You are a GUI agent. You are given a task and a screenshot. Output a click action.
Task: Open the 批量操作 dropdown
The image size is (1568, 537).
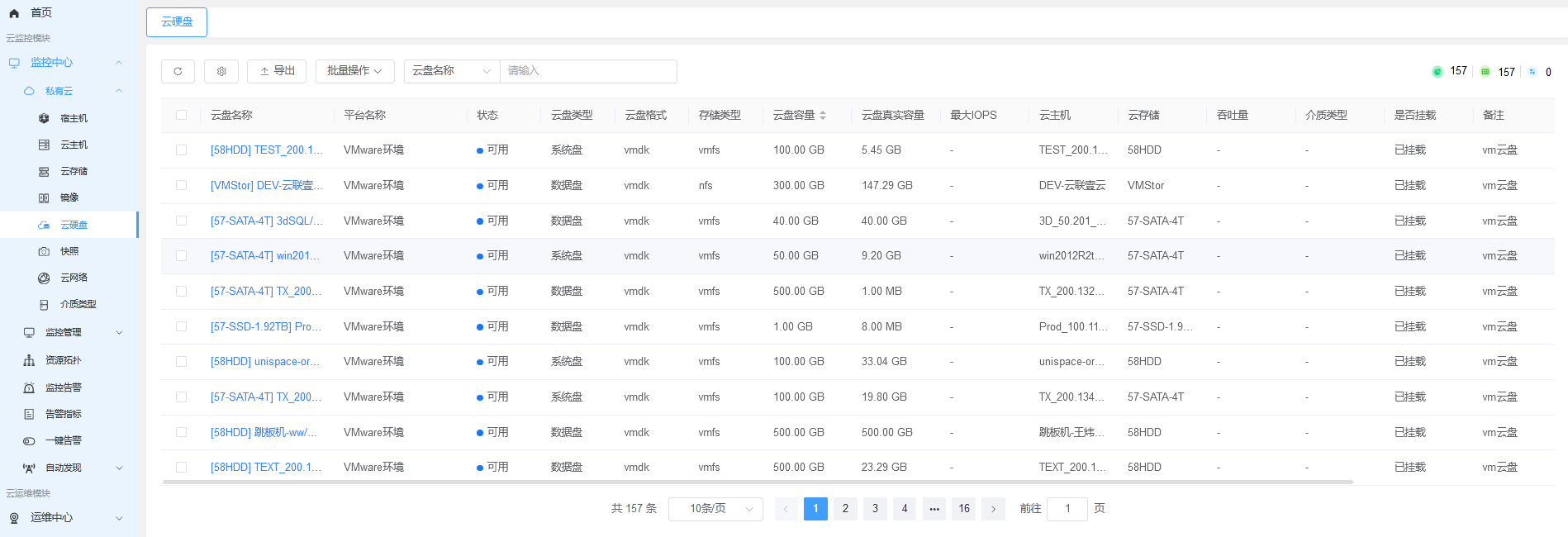[x=354, y=71]
